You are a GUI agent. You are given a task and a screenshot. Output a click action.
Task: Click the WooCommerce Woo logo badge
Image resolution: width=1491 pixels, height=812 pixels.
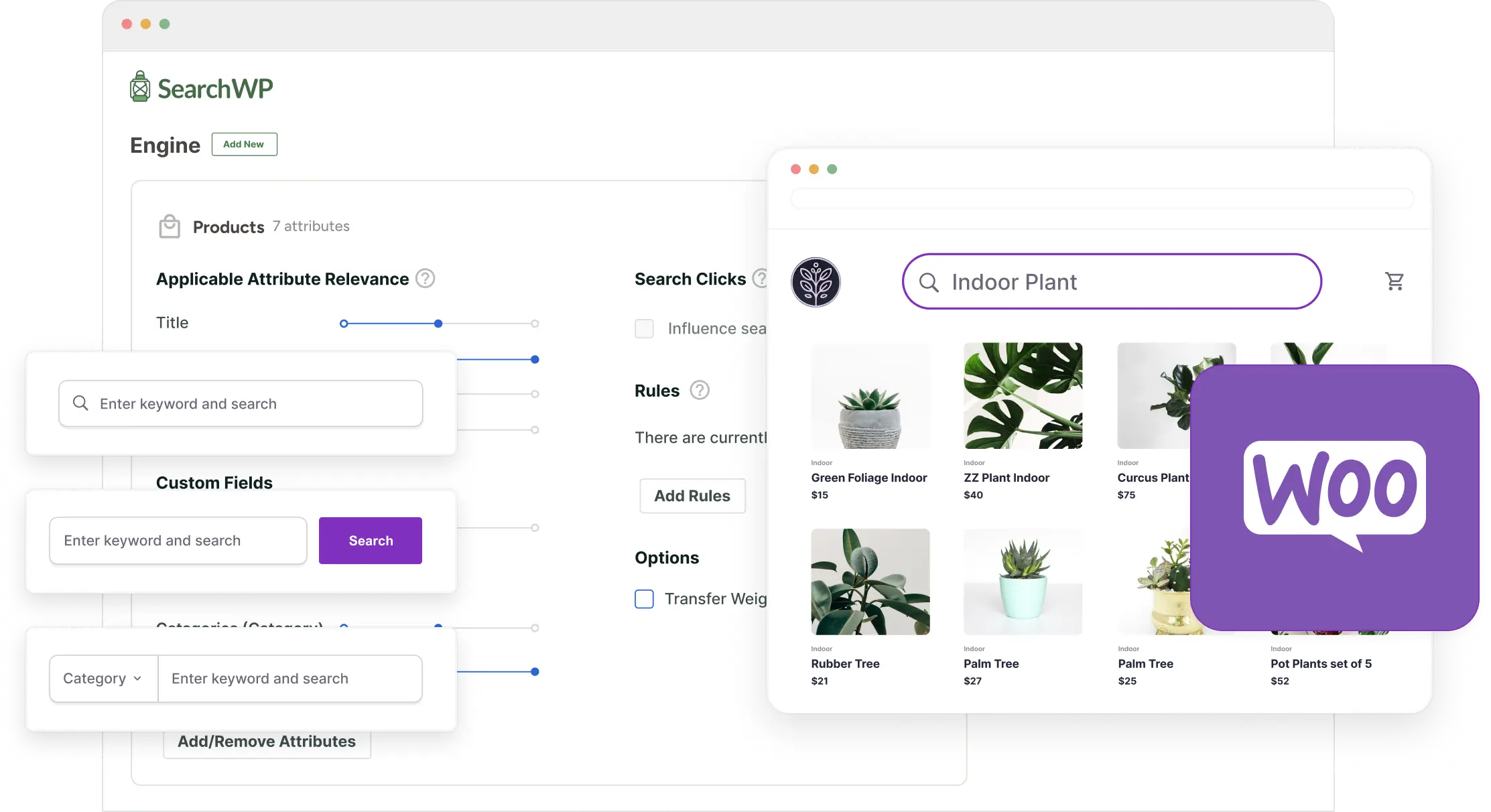(x=1334, y=497)
